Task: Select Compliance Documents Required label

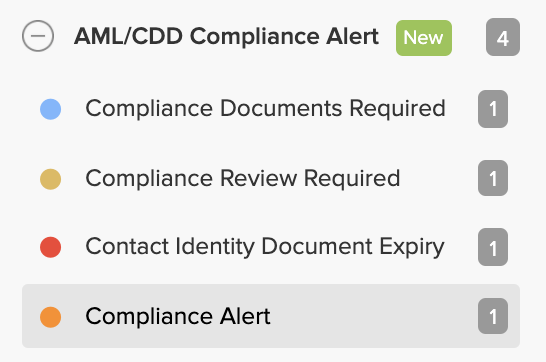Action: [265, 108]
